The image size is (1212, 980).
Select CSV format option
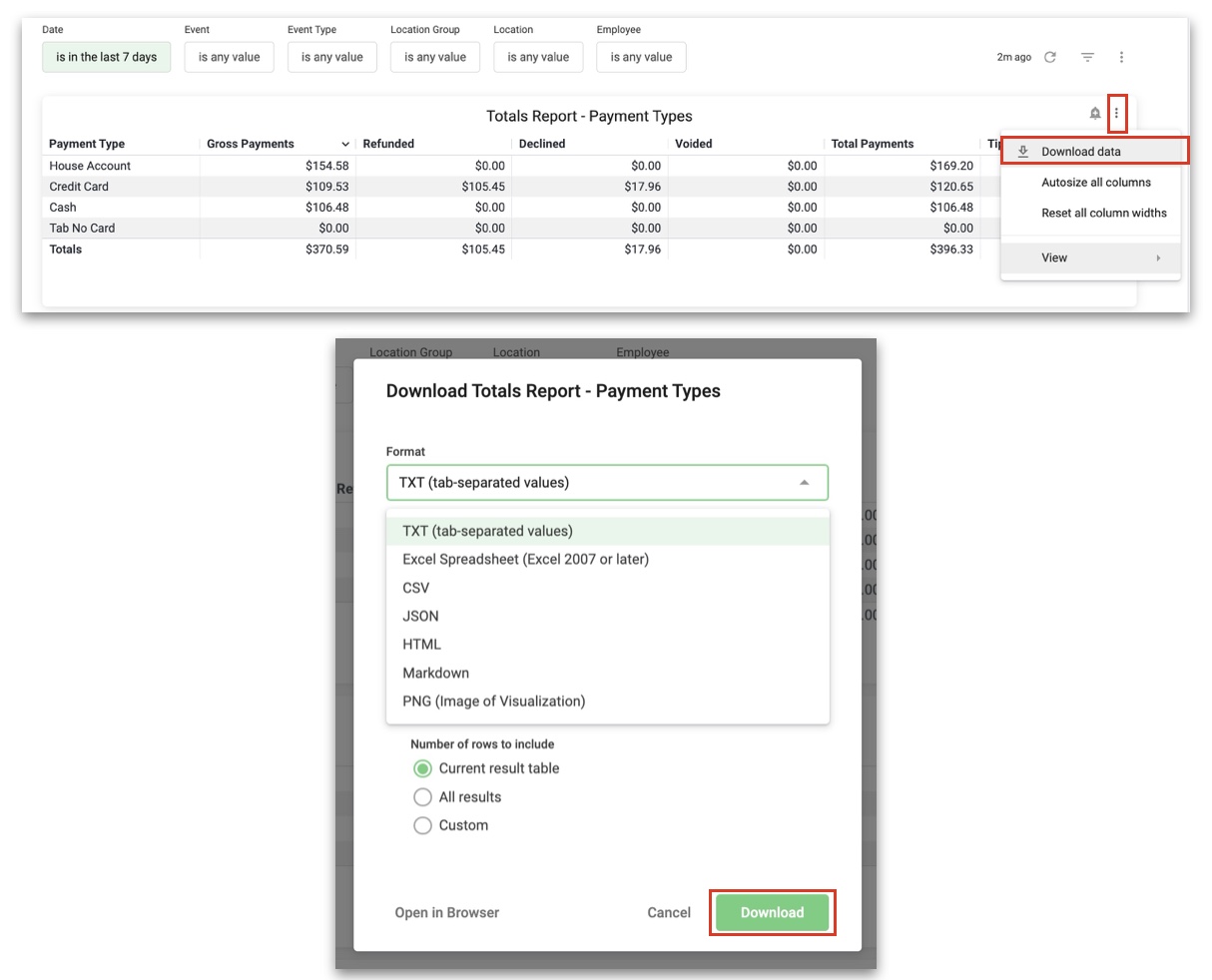[x=607, y=588]
